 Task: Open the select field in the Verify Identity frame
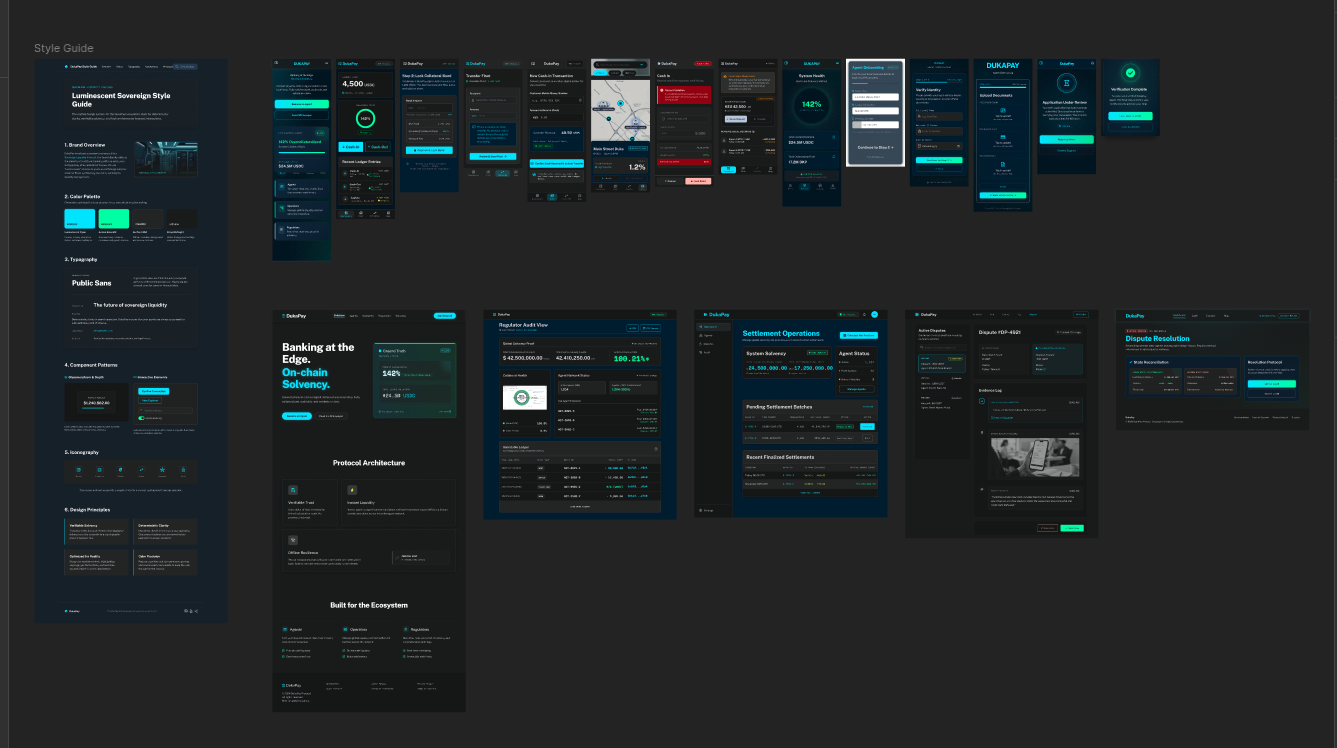point(940,145)
